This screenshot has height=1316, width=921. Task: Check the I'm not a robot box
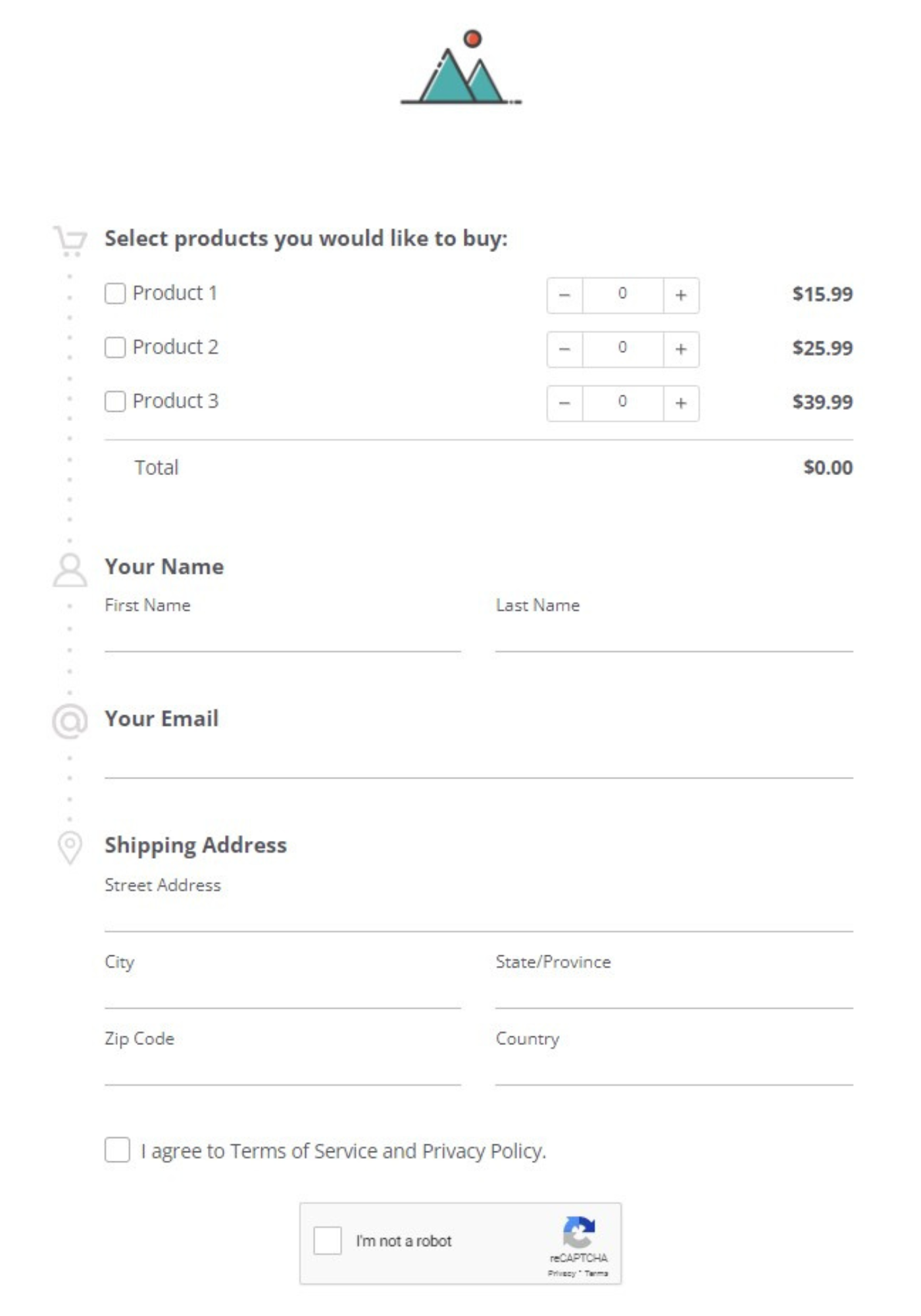coord(328,1240)
